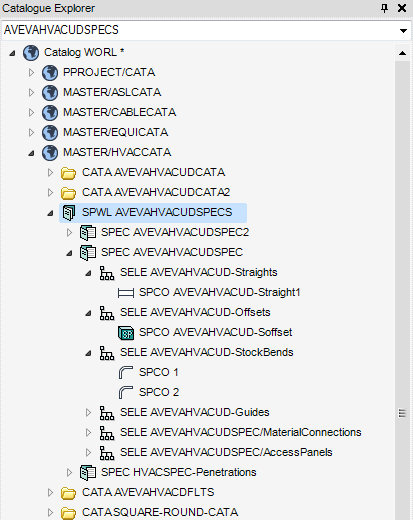Expand SPEC AVEVAHVACUDSPEC2 node

coord(69,232)
